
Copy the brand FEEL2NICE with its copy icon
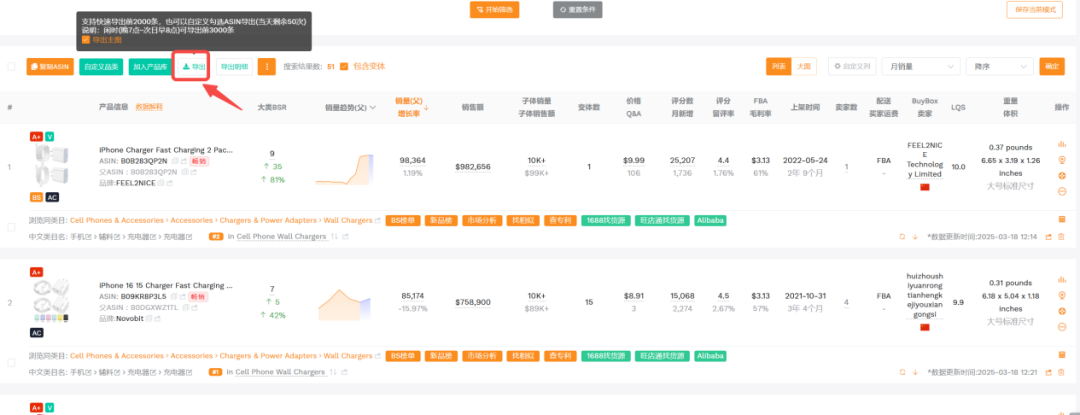[x=161, y=183]
